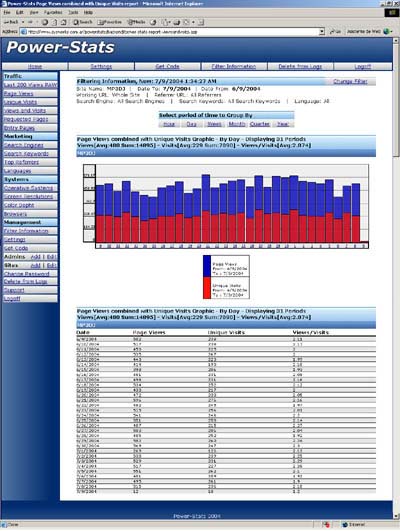
Task: Click Edit next to Admins
Action: click(x=51, y=257)
